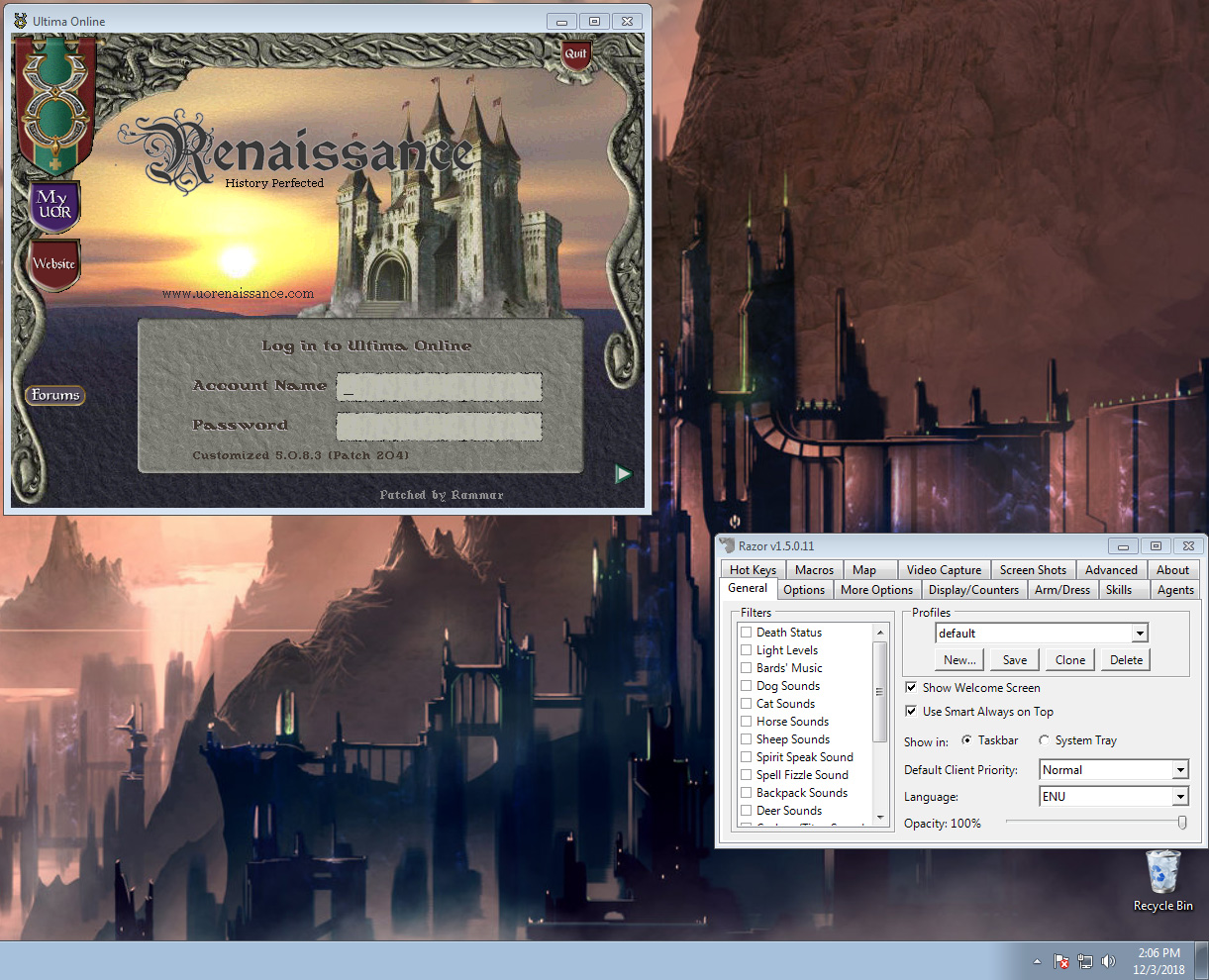This screenshot has width=1209, height=980.
Task: Show hidden tray icons arrow
Action: [1037, 961]
